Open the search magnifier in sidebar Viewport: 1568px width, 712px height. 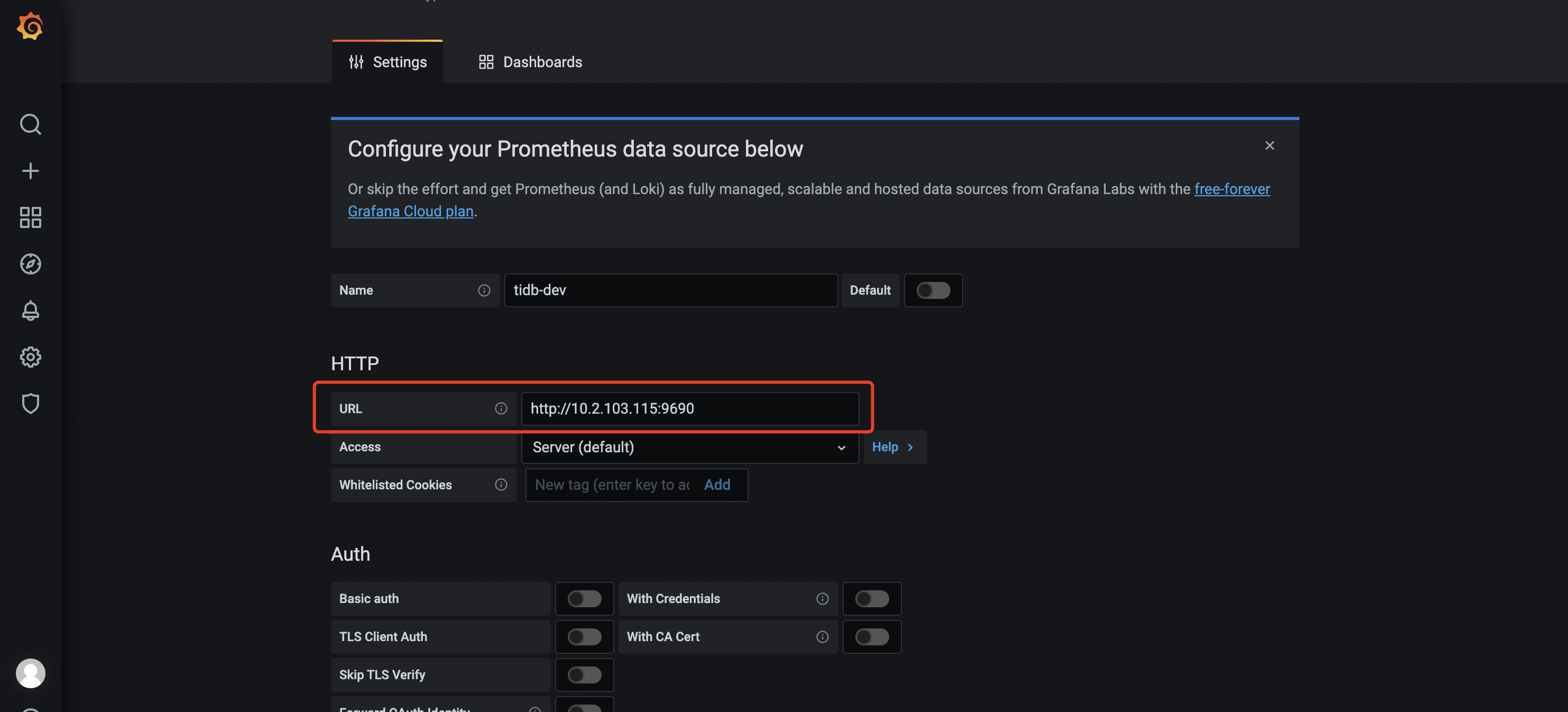point(31,124)
